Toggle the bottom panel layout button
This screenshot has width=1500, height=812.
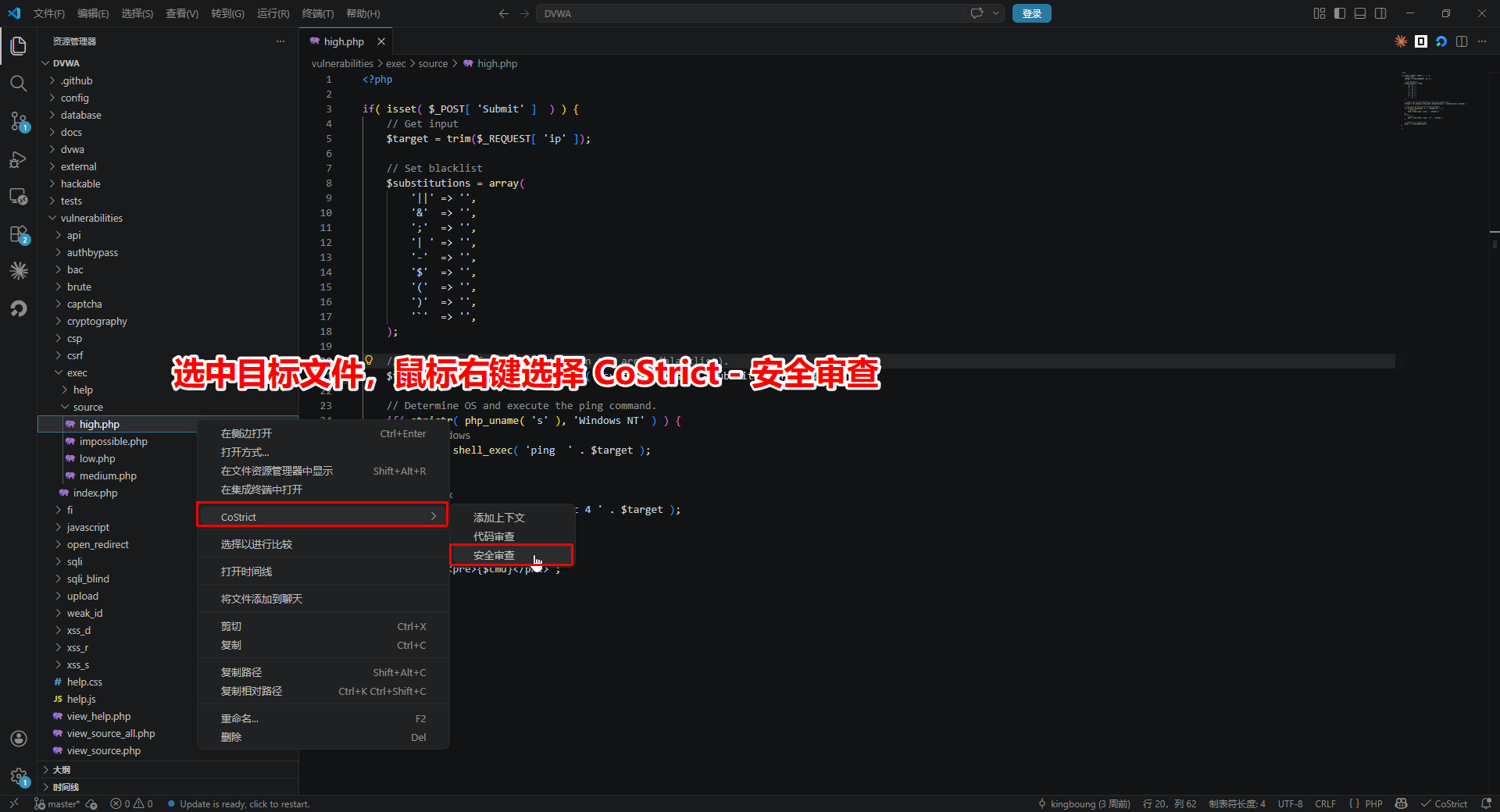pos(1360,13)
